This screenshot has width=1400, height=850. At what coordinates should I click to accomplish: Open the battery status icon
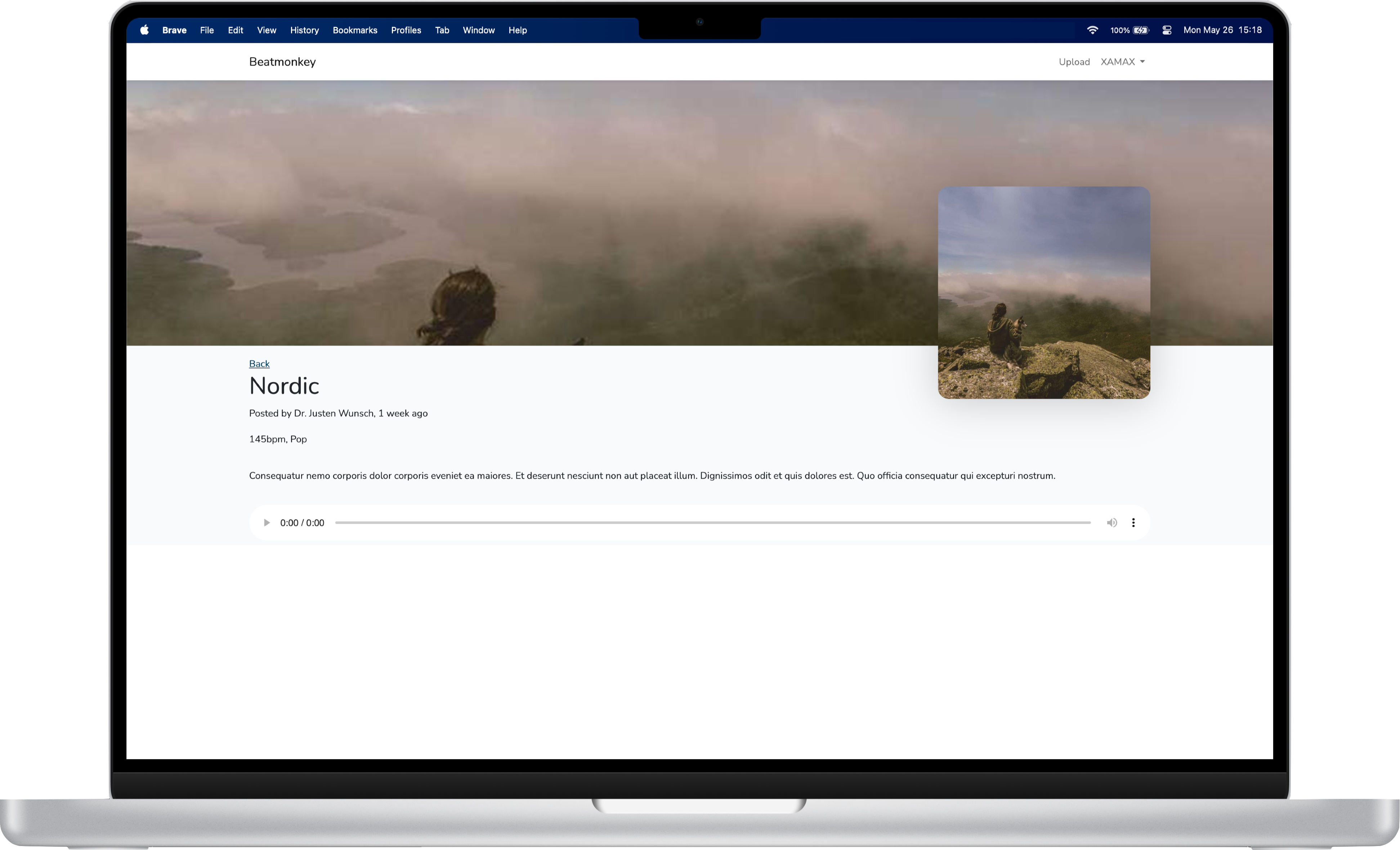(x=1140, y=30)
